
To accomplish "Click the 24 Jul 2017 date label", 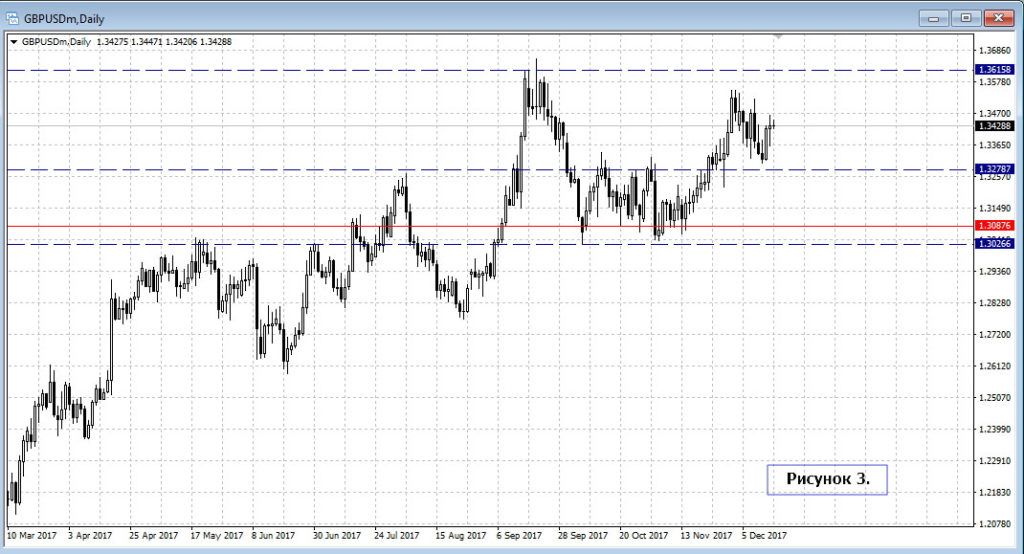I will coord(399,535).
